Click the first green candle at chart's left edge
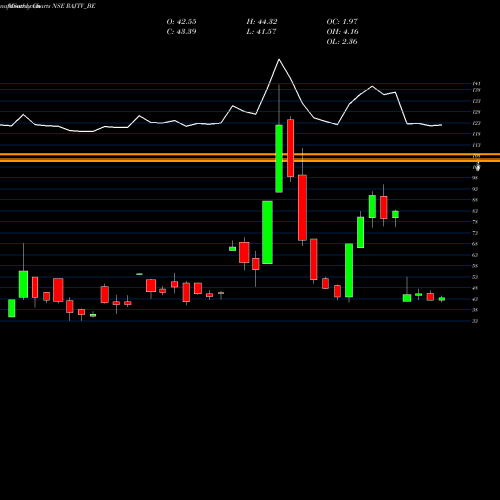 click(12, 308)
